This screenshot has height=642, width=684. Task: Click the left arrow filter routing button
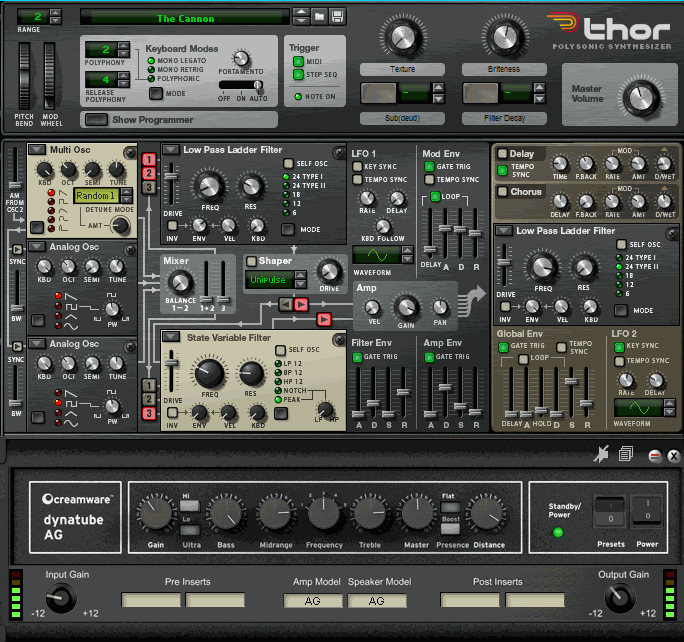click(x=286, y=304)
